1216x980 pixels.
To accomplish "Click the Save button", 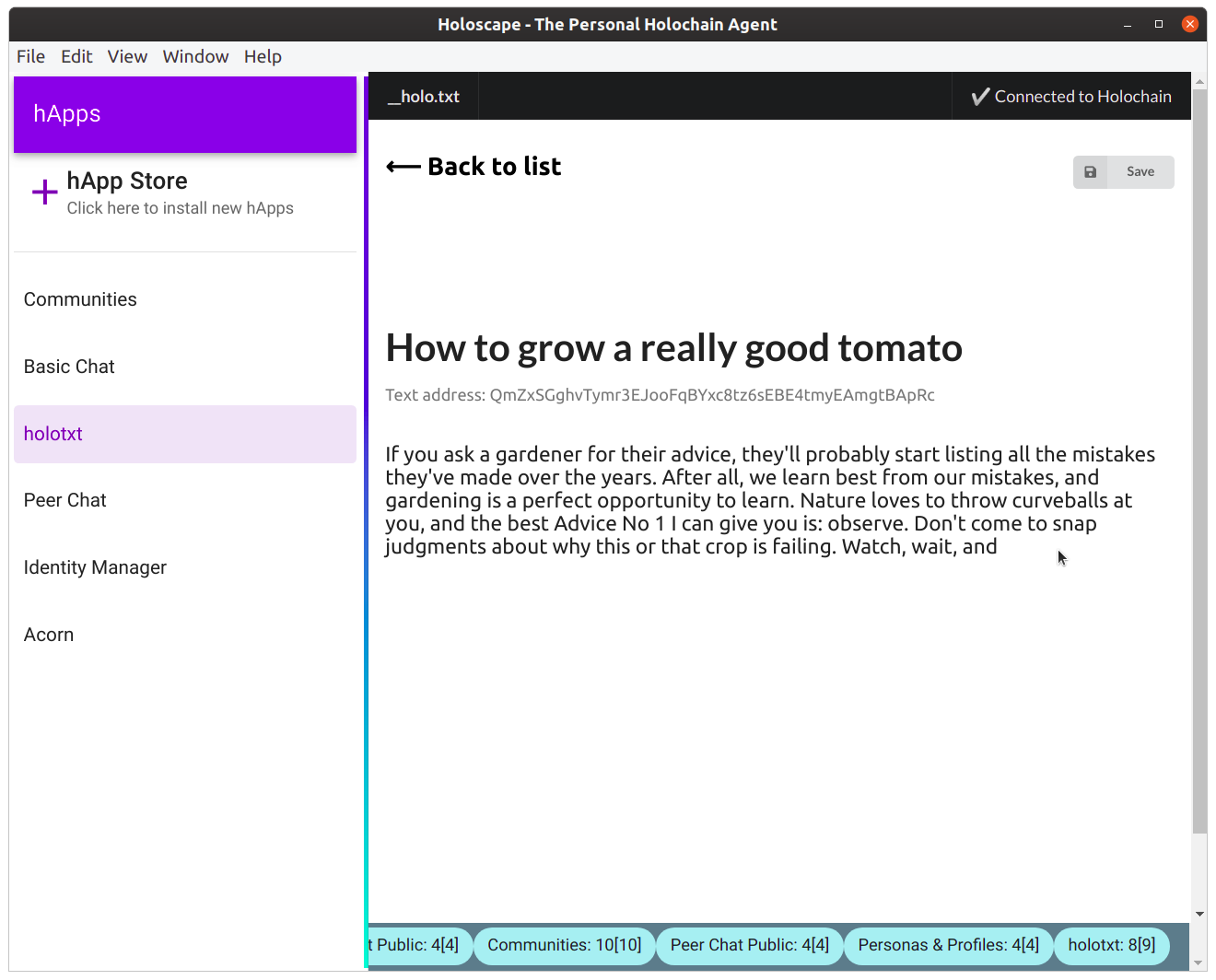I will pyautogui.click(x=1123, y=172).
